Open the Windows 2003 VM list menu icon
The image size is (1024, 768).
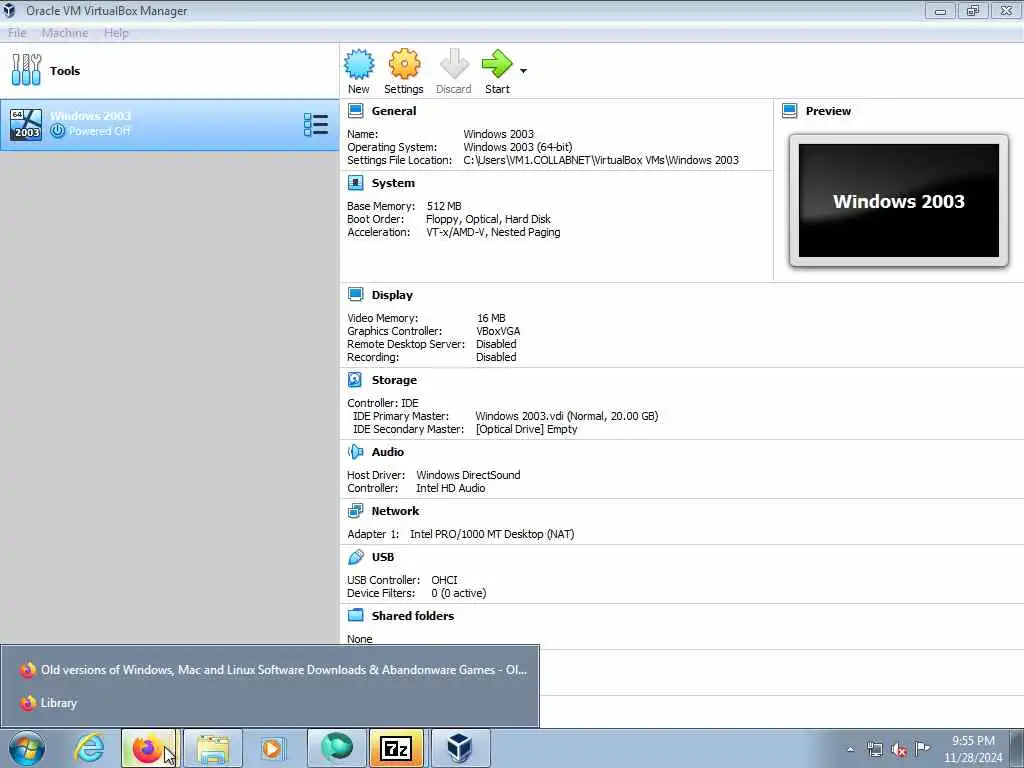[x=316, y=125]
